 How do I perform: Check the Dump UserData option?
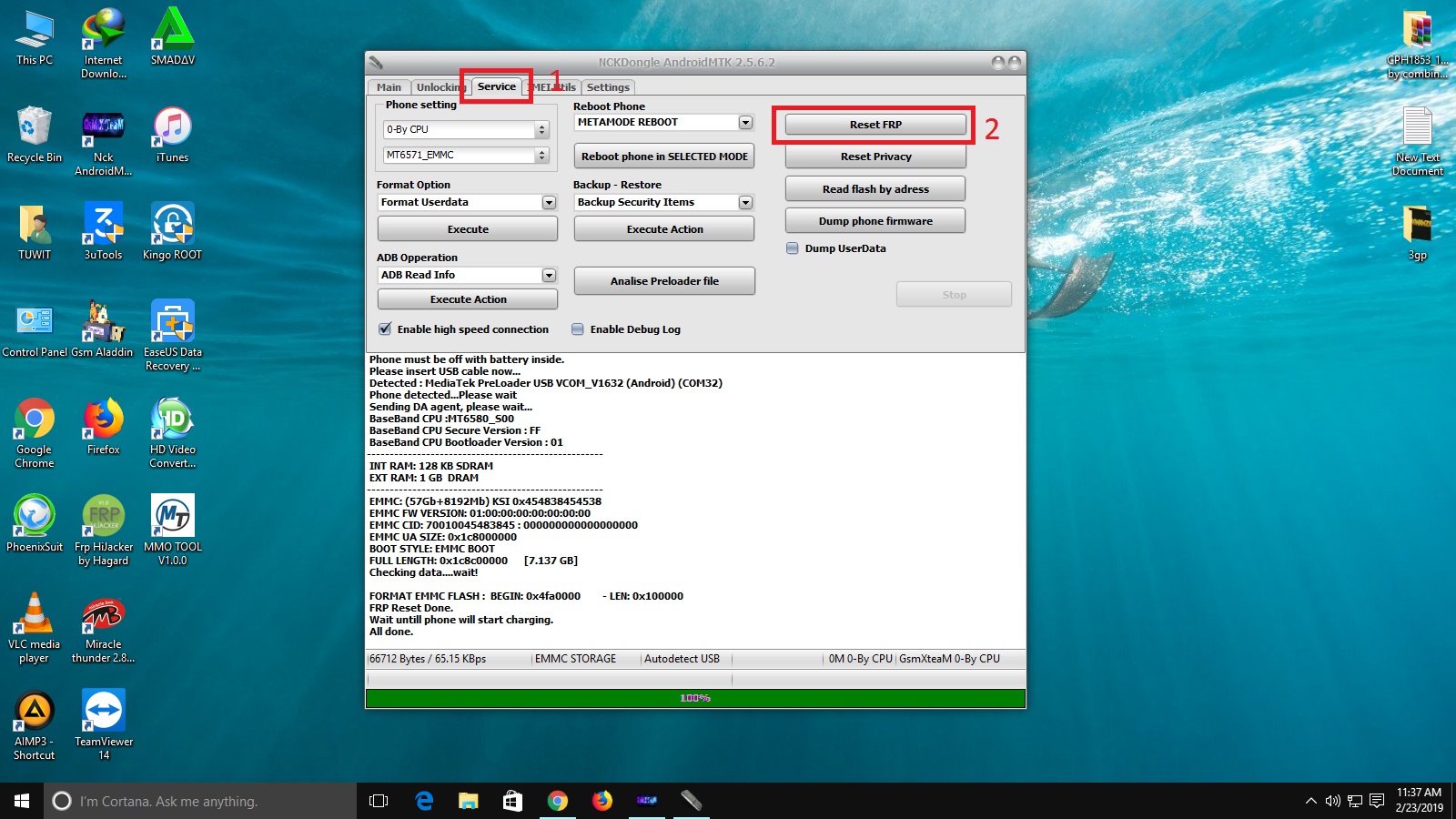[792, 248]
